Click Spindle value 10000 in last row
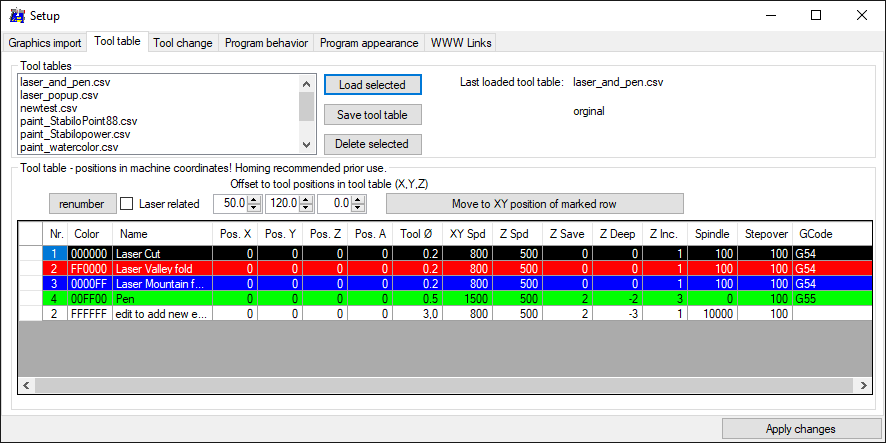The width and height of the screenshot is (886, 443). [x=713, y=314]
